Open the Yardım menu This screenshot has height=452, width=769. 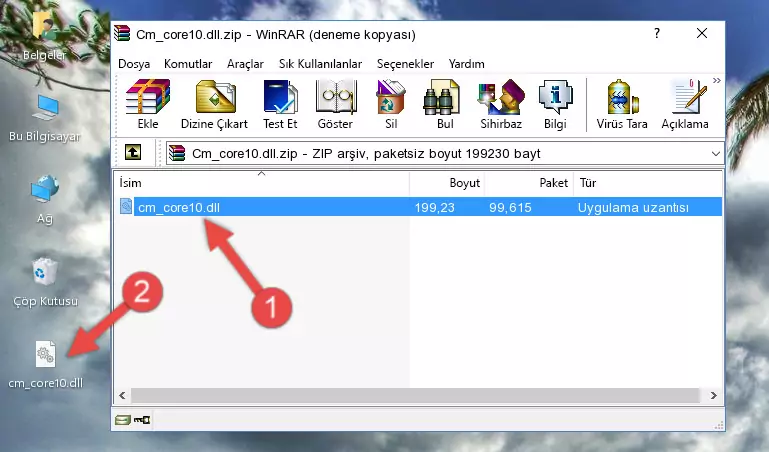point(466,64)
